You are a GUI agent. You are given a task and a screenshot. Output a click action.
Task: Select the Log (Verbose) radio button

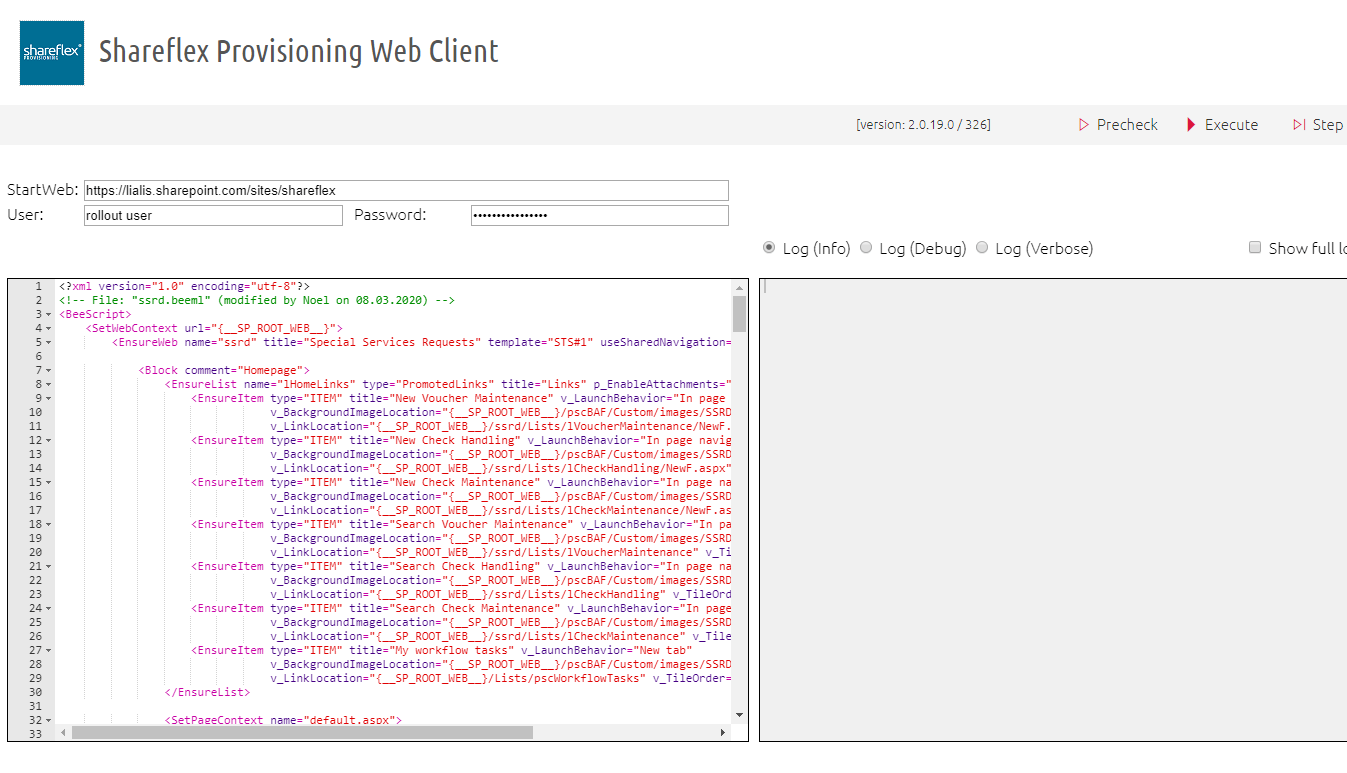[x=982, y=247]
